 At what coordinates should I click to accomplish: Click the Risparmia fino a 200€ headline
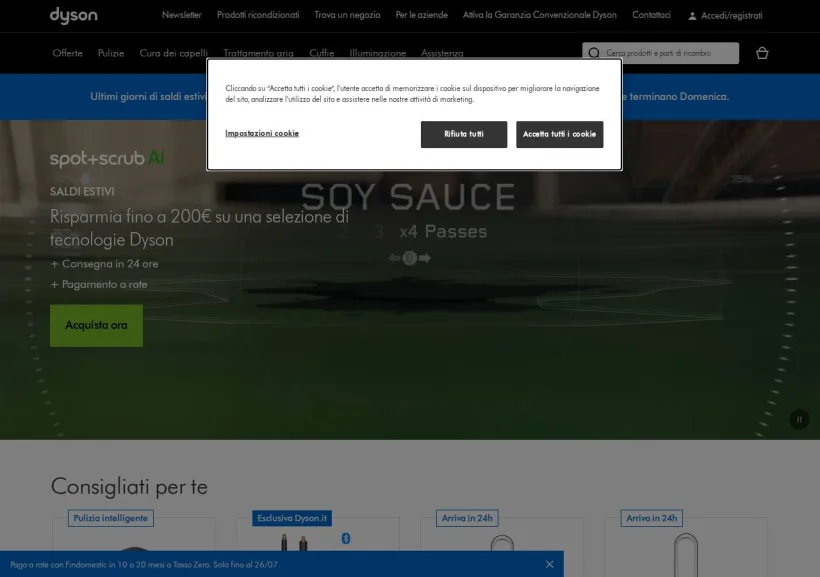click(199, 228)
